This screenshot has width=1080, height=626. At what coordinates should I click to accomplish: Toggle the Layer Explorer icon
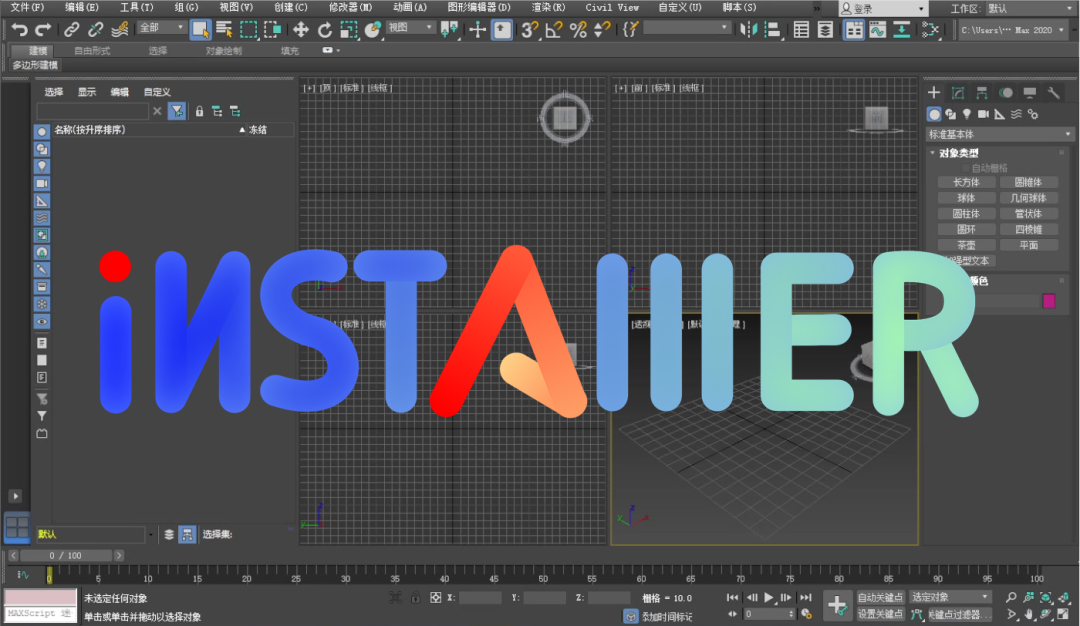click(825, 30)
